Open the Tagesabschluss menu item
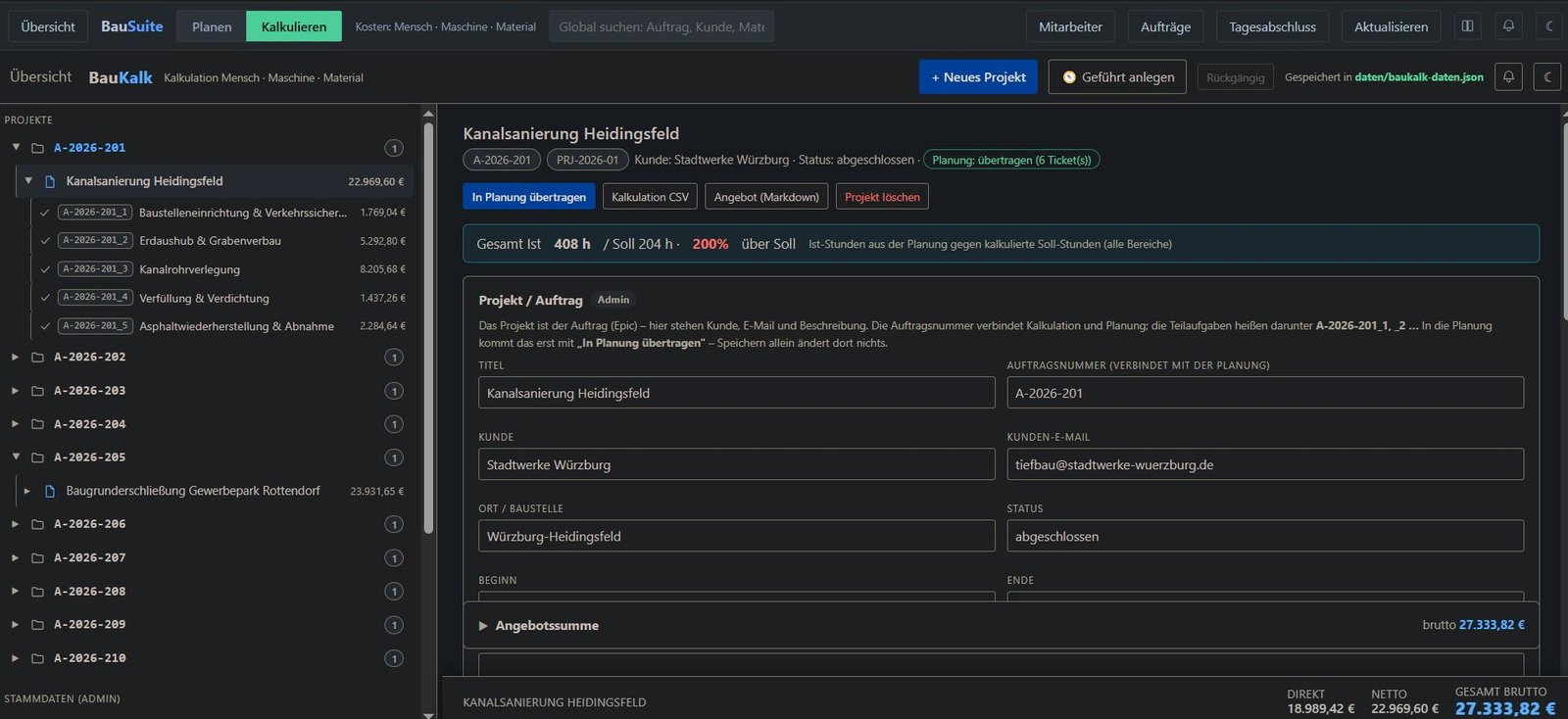Viewport: 1568px width, 719px height. click(1272, 26)
